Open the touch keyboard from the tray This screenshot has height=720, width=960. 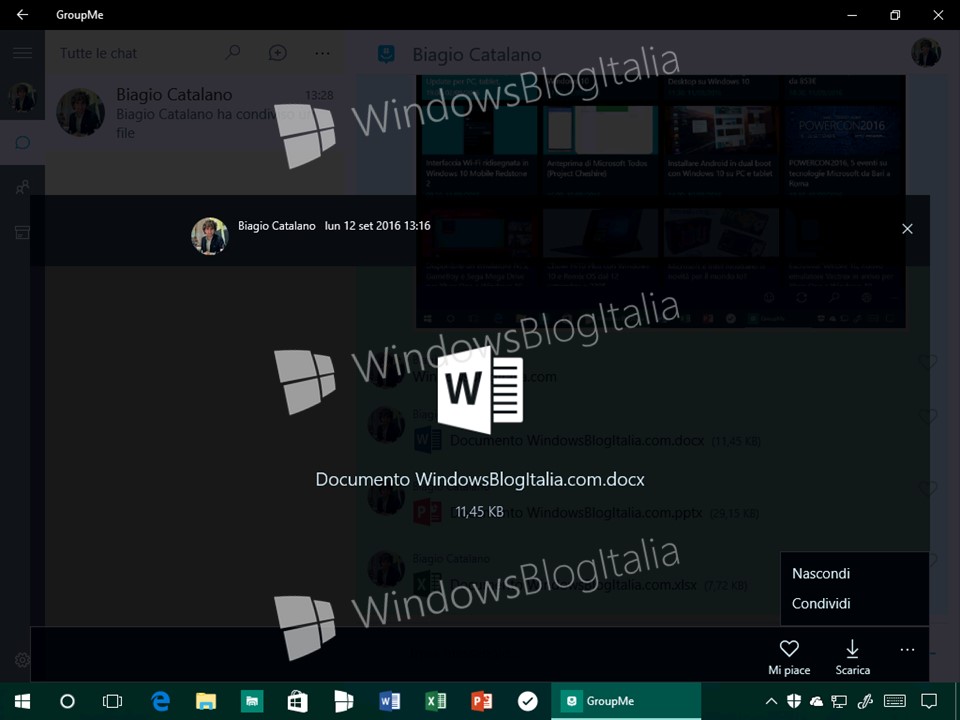[895, 701]
